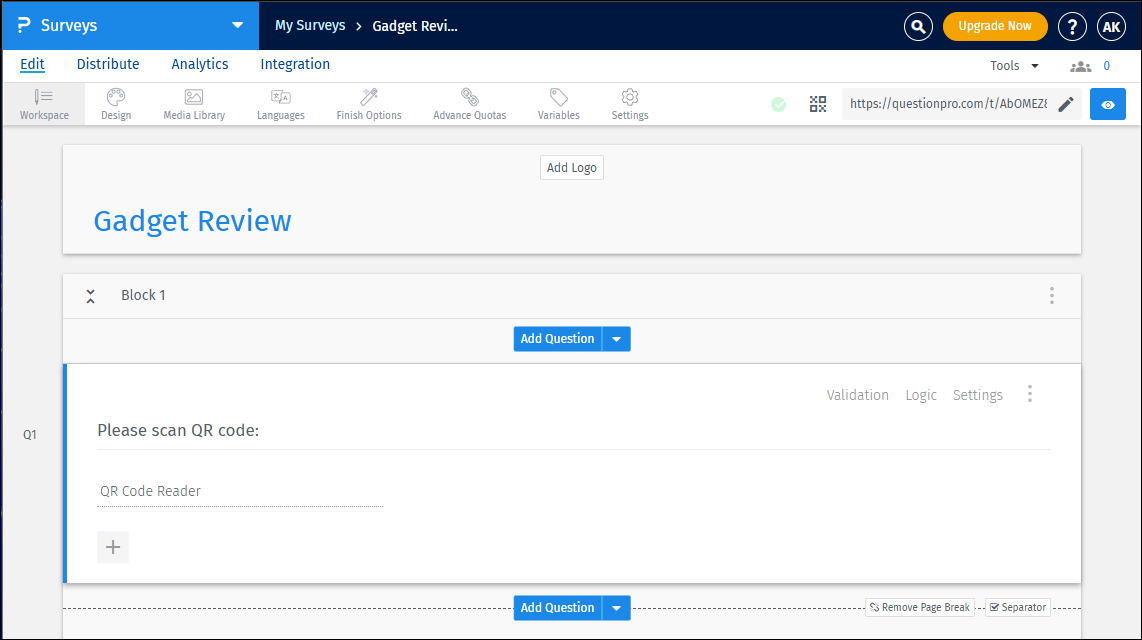
Task: Click the QR Code Reader input field
Action: pos(240,491)
